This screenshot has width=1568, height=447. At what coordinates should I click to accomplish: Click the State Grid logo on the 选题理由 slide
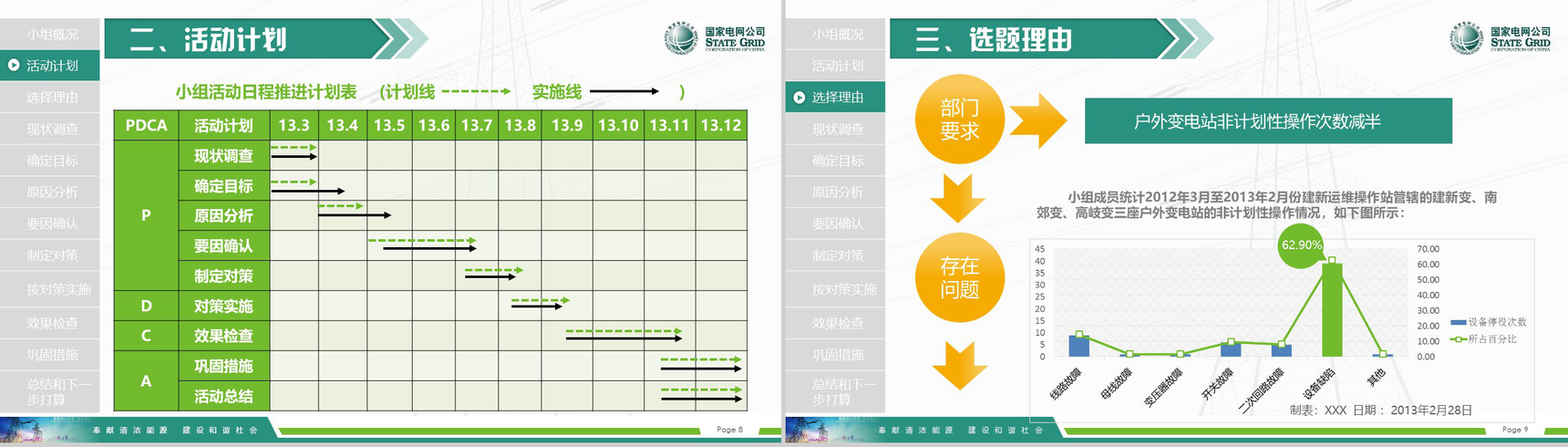pos(1500,37)
